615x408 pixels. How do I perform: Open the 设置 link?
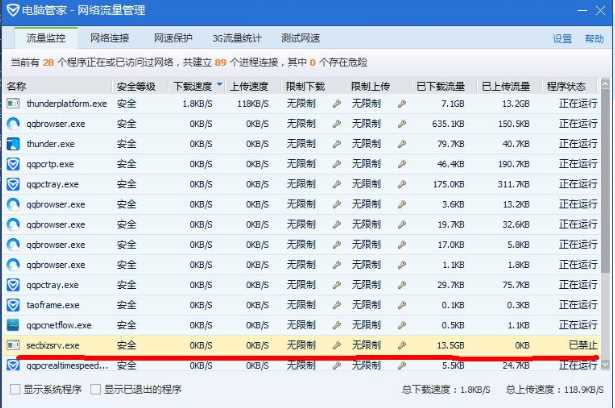[x=563, y=39]
